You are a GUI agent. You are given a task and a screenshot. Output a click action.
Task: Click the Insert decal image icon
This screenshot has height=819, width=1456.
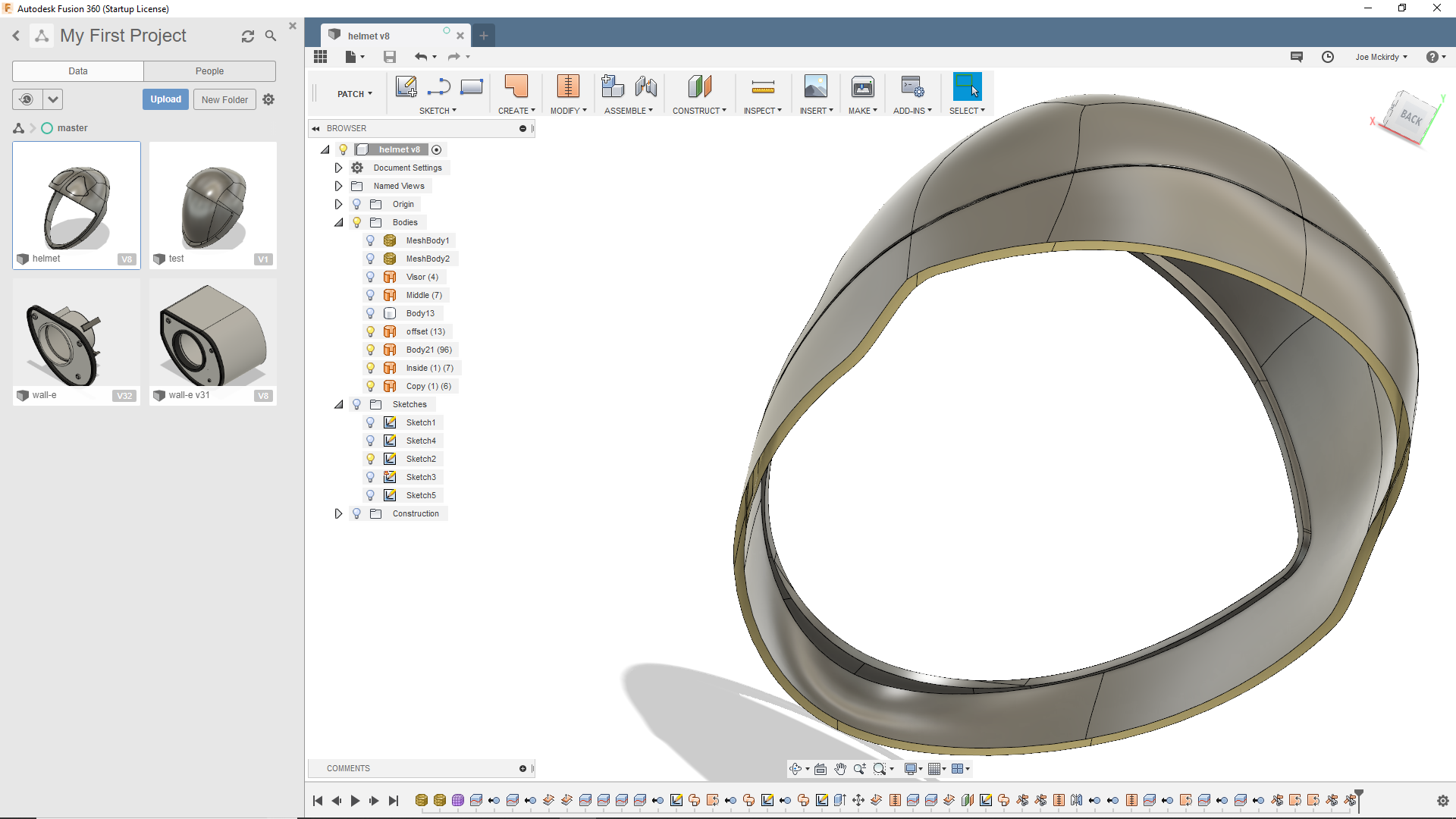[x=815, y=87]
